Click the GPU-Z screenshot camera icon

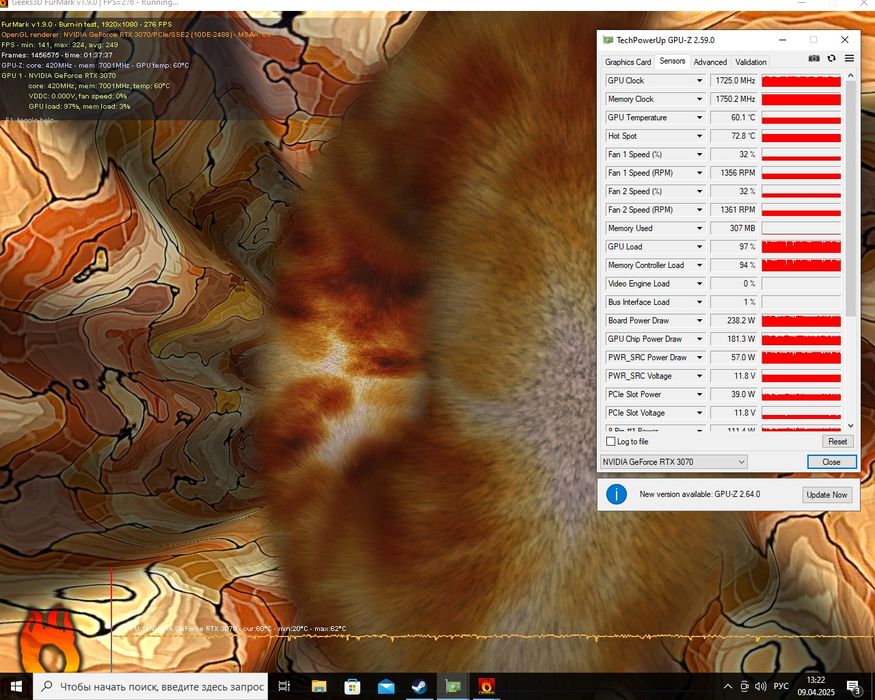click(814, 59)
